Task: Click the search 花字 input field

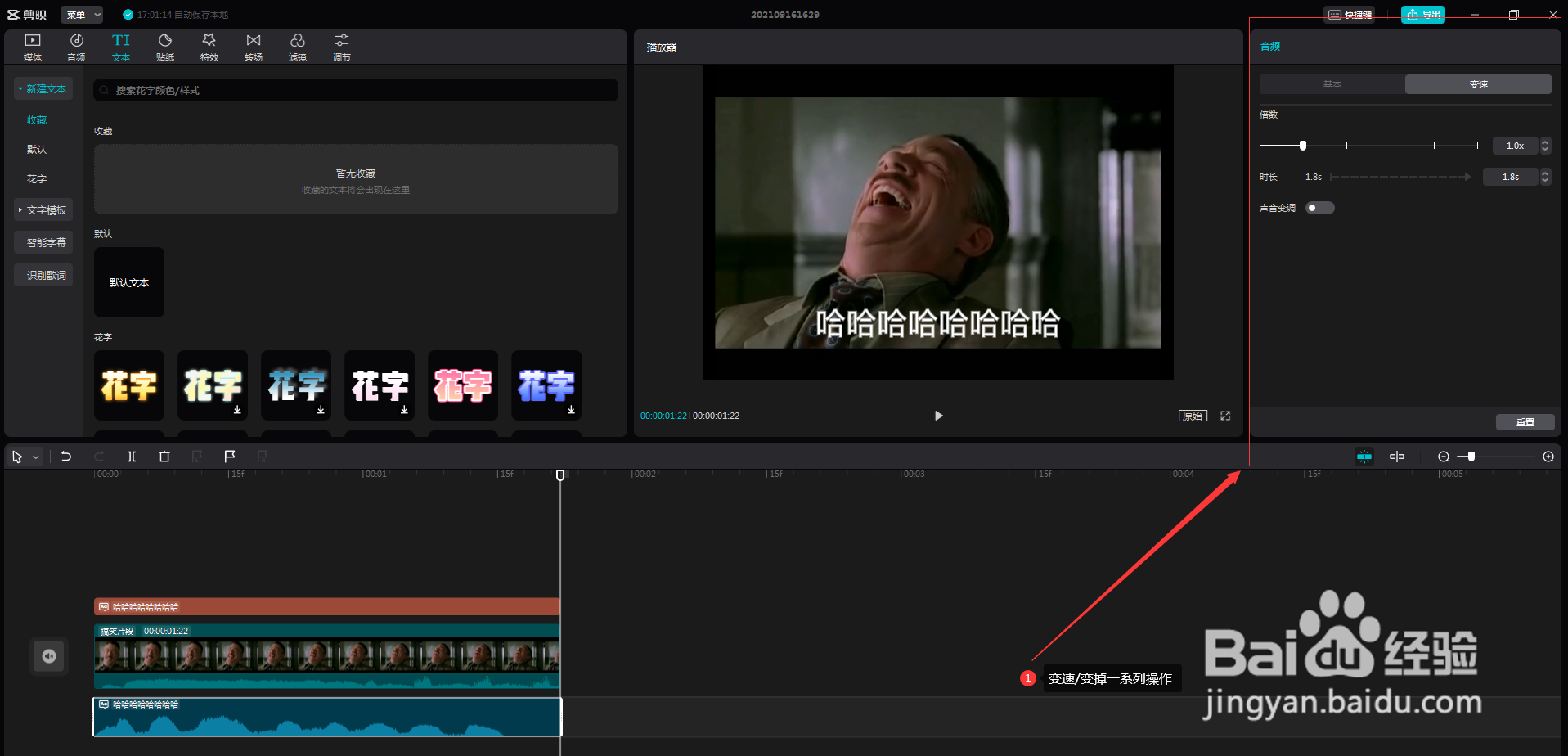Action: tap(356, 90)
